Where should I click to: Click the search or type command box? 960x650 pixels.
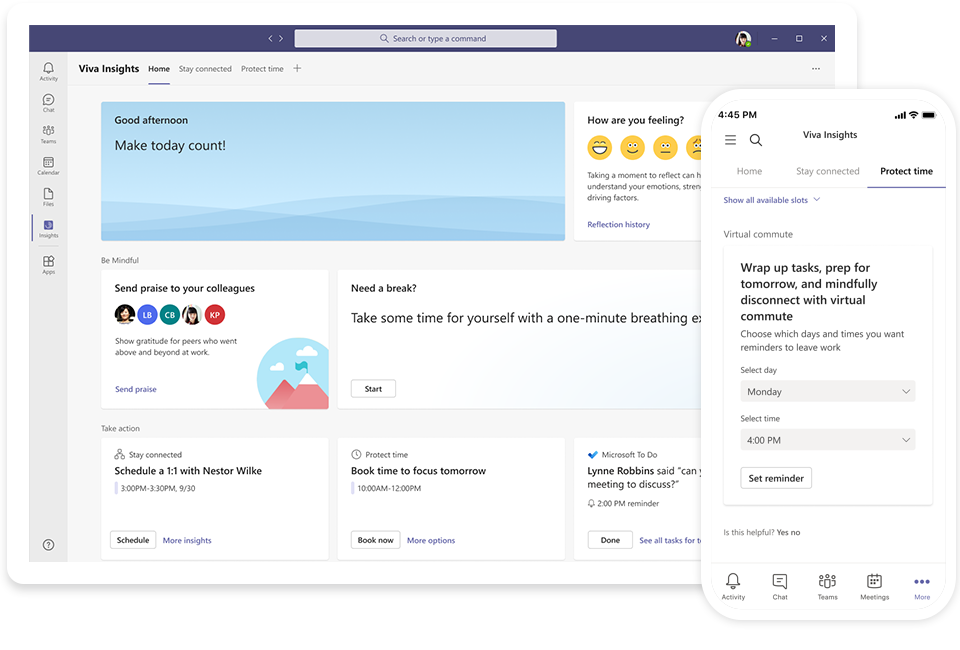click(x=425, y=38)
